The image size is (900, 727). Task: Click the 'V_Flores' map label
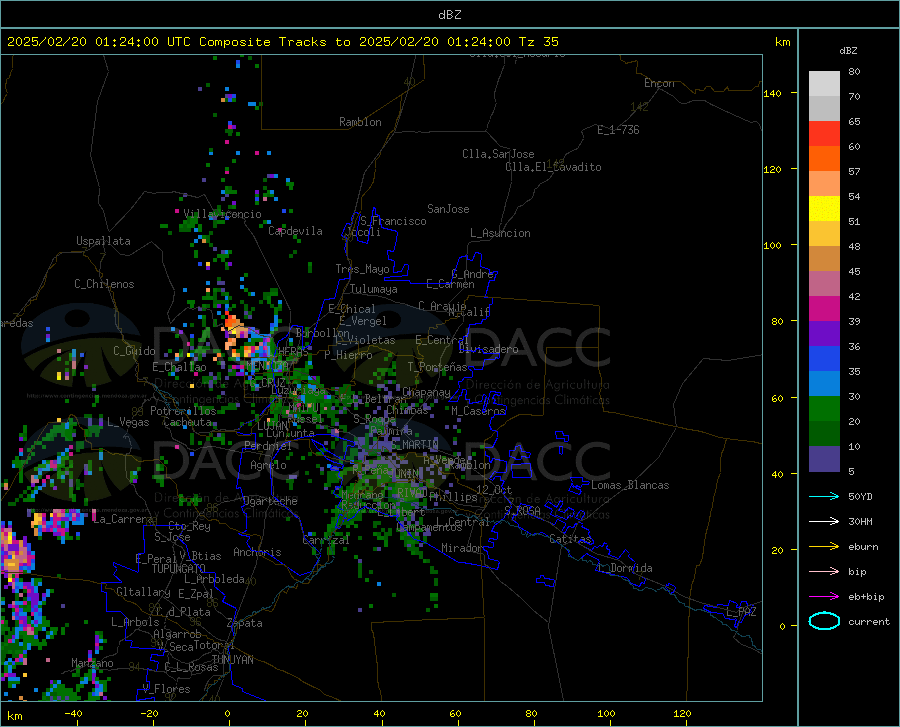tap(166, 689)
